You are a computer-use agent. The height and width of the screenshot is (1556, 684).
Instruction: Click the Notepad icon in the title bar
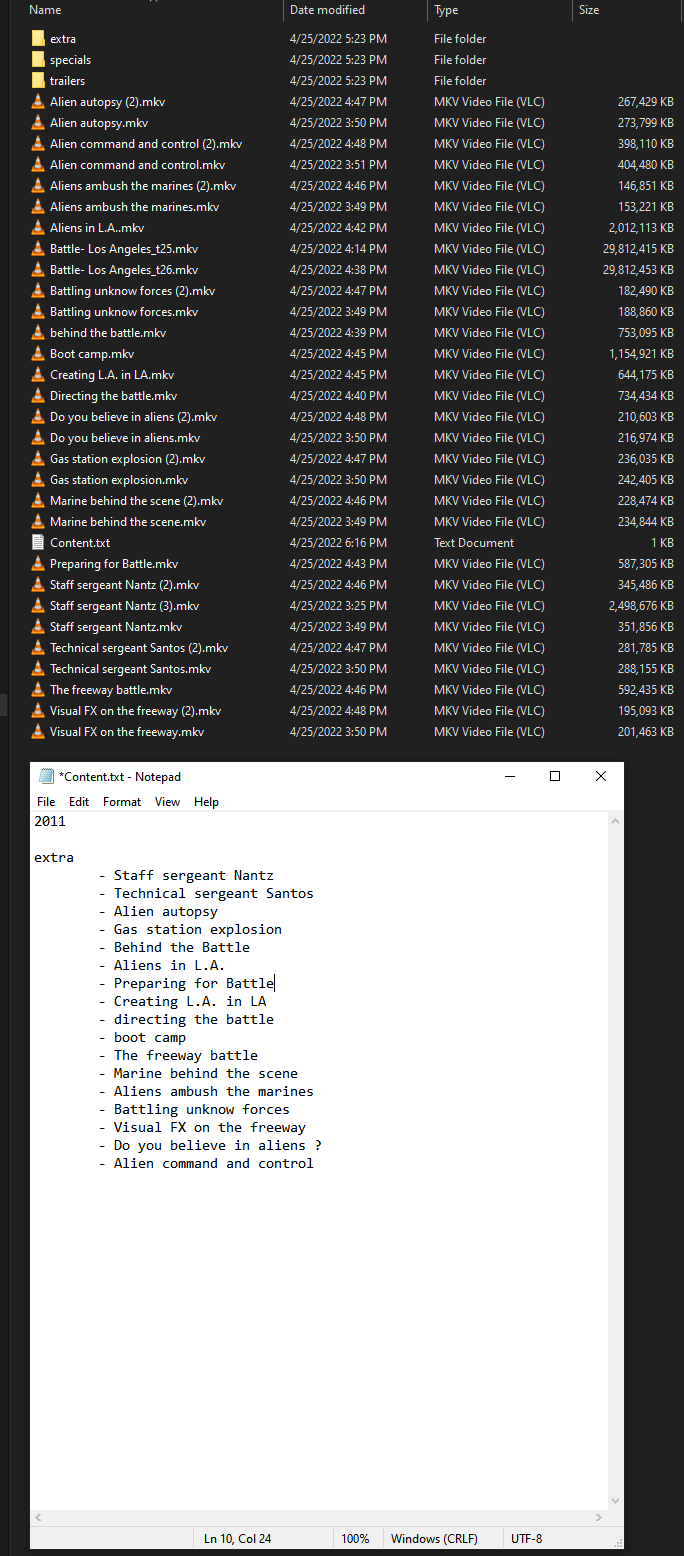(x=46, y=777)
